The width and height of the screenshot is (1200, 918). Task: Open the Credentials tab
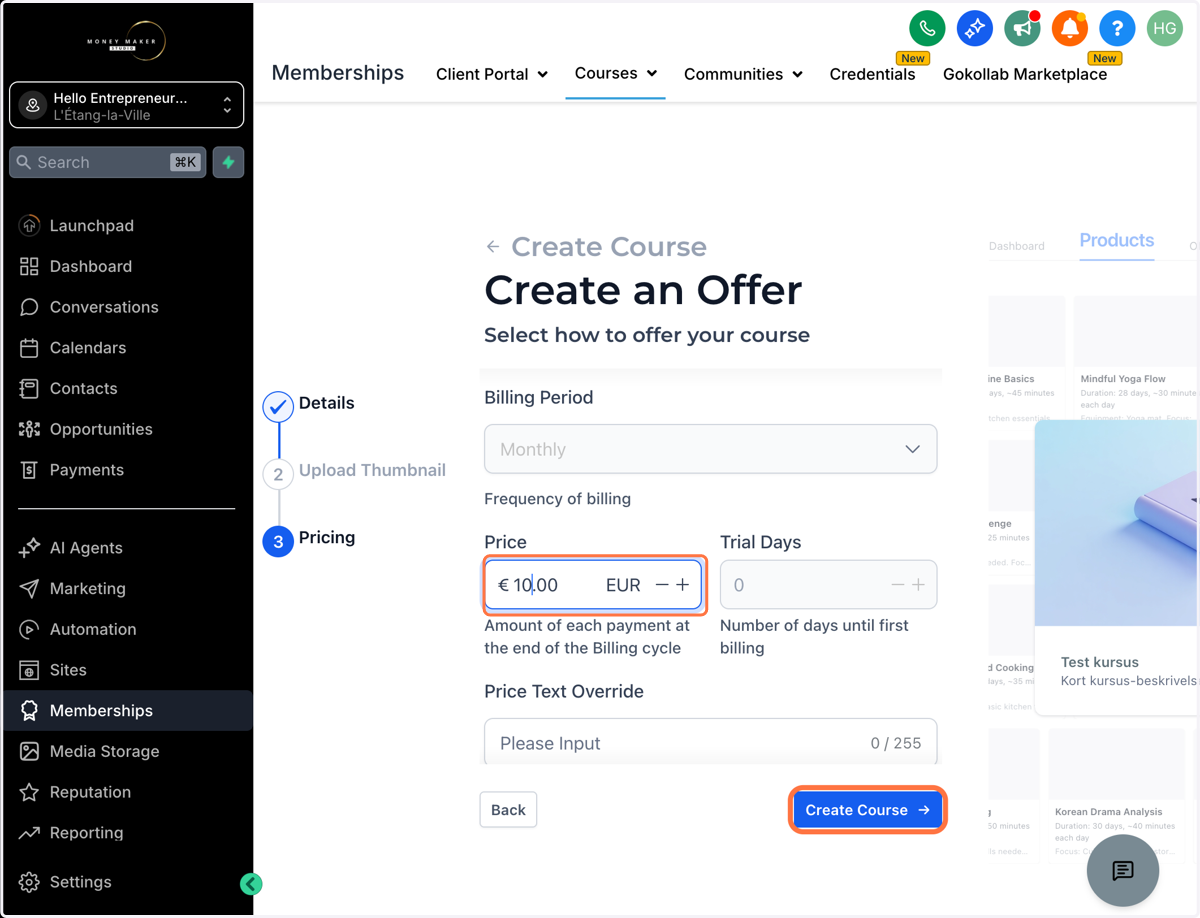[x=872, y=74]
